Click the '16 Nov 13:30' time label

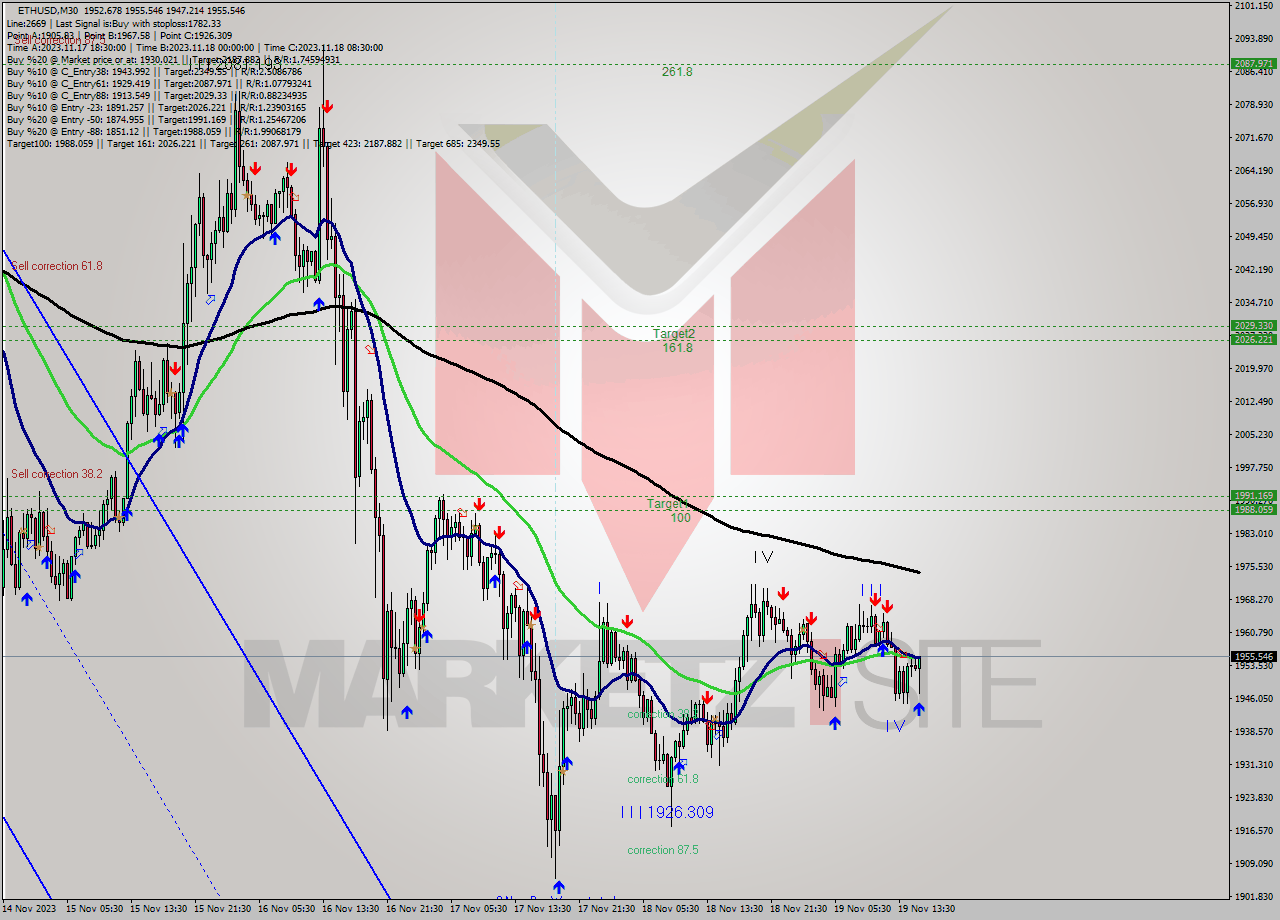[351, 910]
